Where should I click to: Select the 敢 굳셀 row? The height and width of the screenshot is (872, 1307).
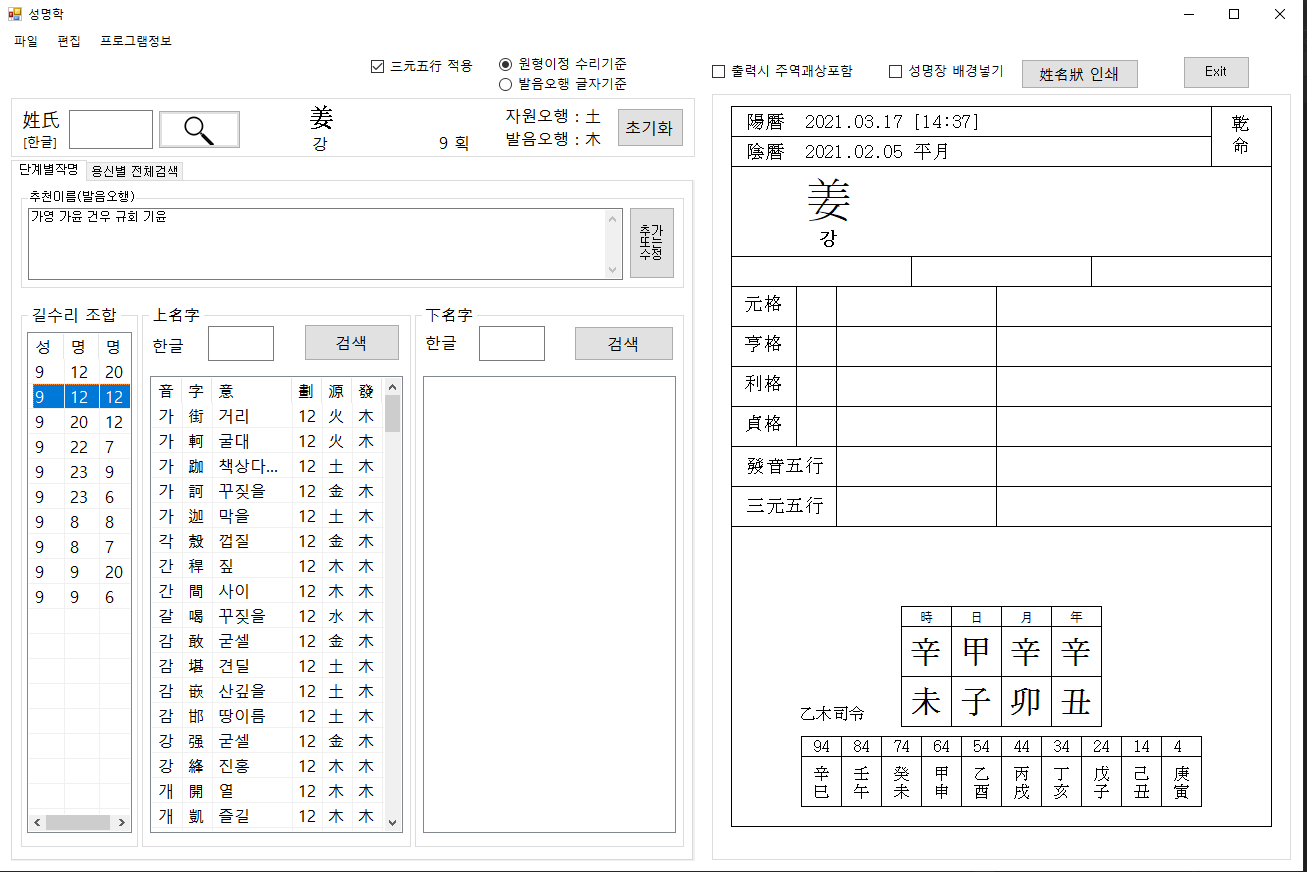[x=267, y=641]
